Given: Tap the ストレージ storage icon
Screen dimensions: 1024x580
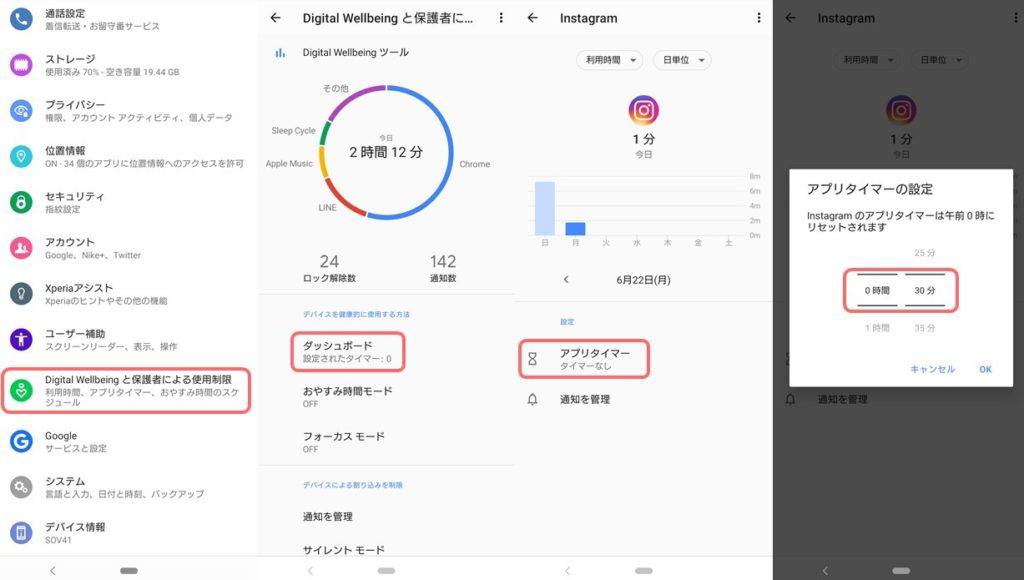Looking at the screenshot, I should coord(21,65).
